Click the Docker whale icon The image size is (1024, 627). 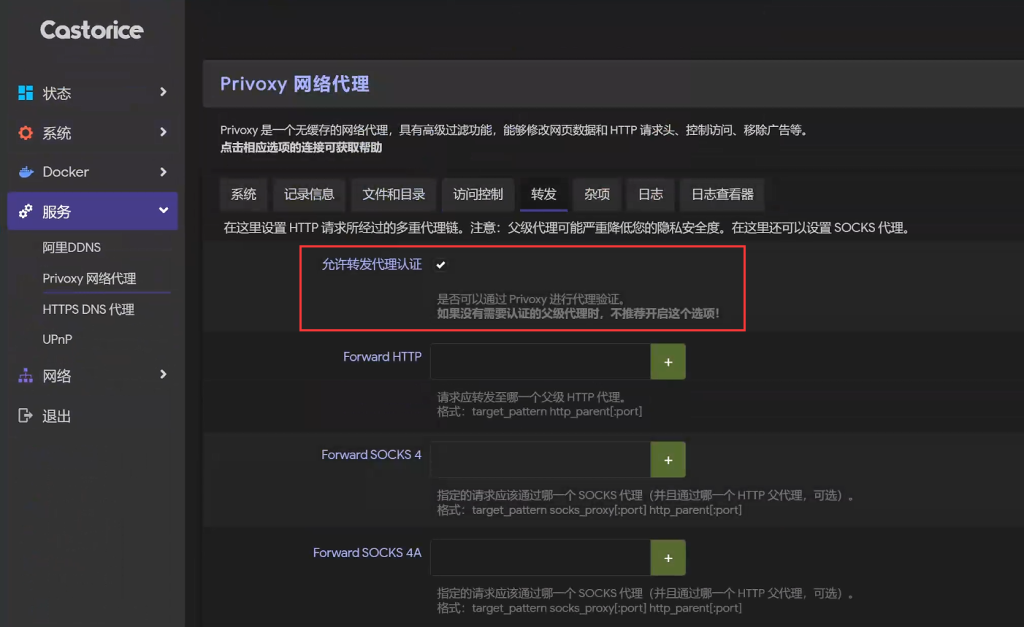pos(26,172)
